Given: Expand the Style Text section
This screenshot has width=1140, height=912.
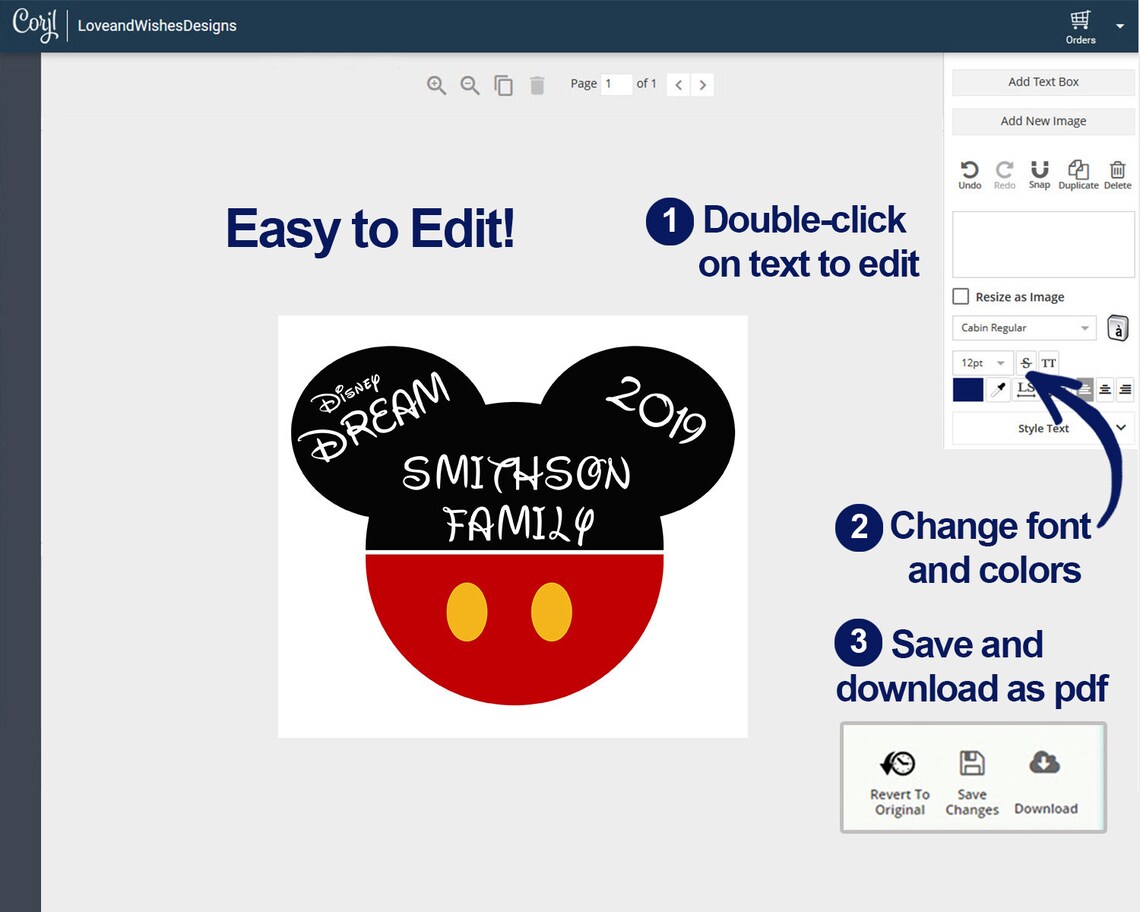Looking at the screenshot, I should click(1043, 428).
